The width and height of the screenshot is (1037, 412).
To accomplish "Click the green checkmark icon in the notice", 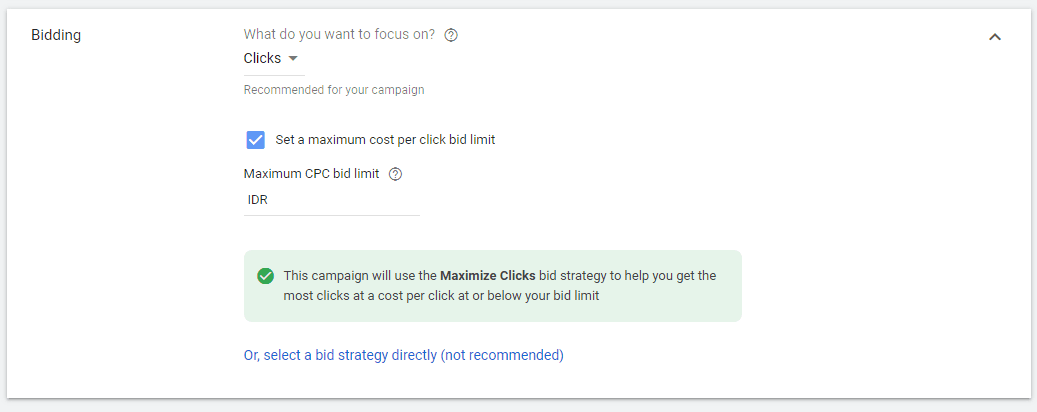I will coord(265,276).
